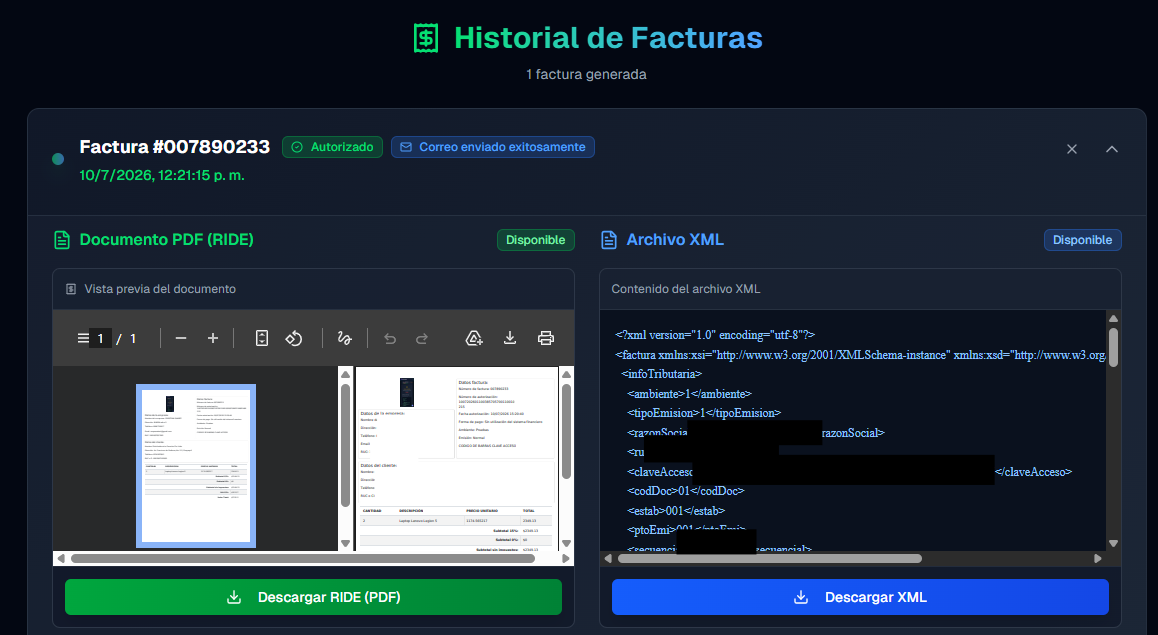Click the Factura #007890233 heading
This screenshot has width=1158, height=635.
click(x=175, y=147)
